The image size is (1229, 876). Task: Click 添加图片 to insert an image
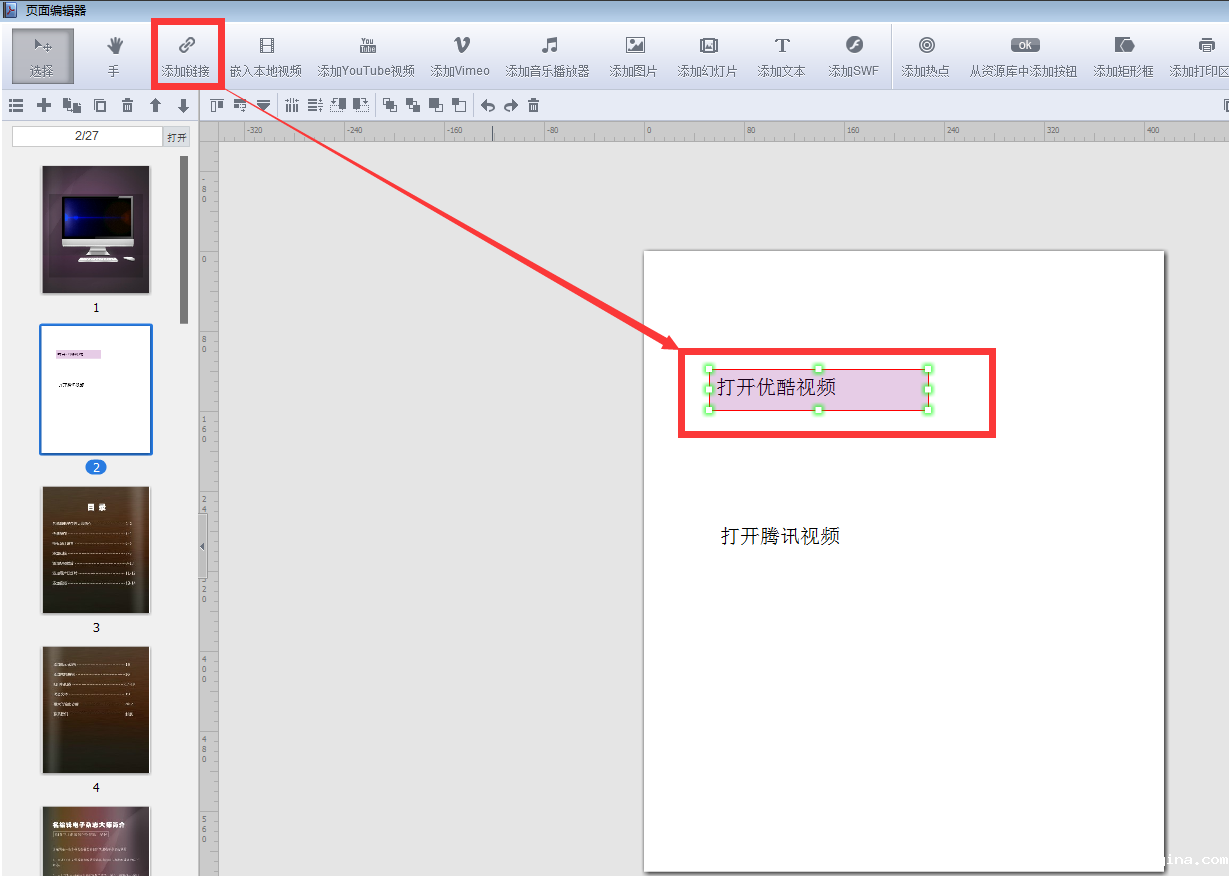pos(635,56)
